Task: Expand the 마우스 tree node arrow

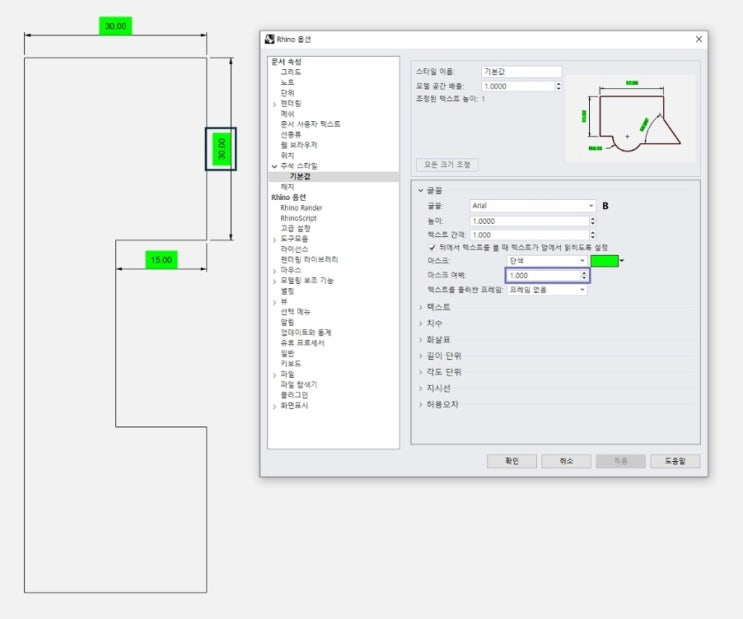Action: click(x=274, y=271)
